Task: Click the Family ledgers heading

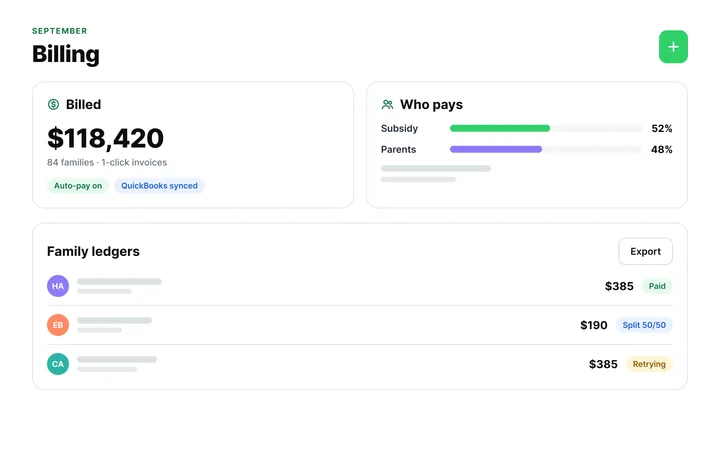Action: point(93,252)
